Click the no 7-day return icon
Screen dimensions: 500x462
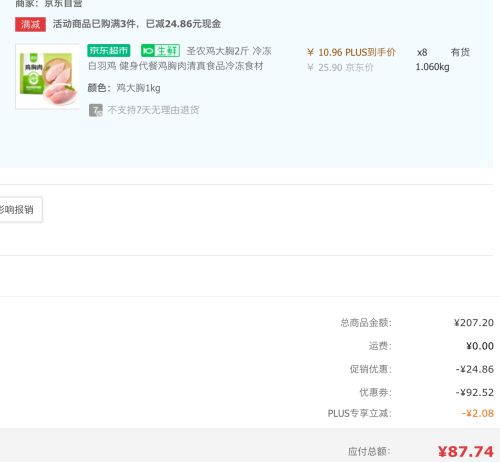(x=96, y=110)
